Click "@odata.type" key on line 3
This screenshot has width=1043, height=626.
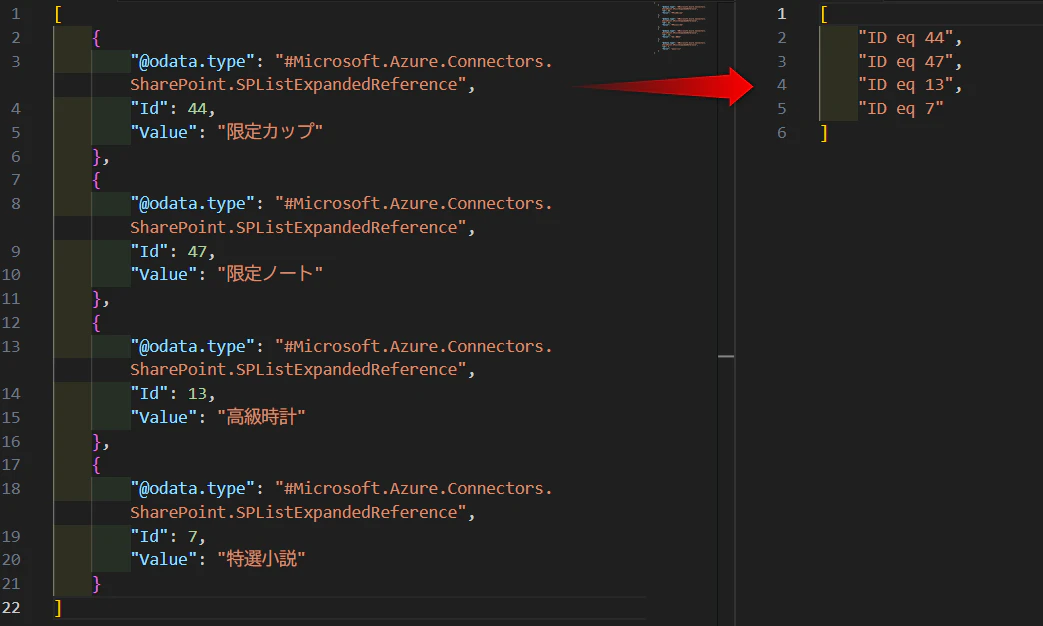tap(193, 61)
